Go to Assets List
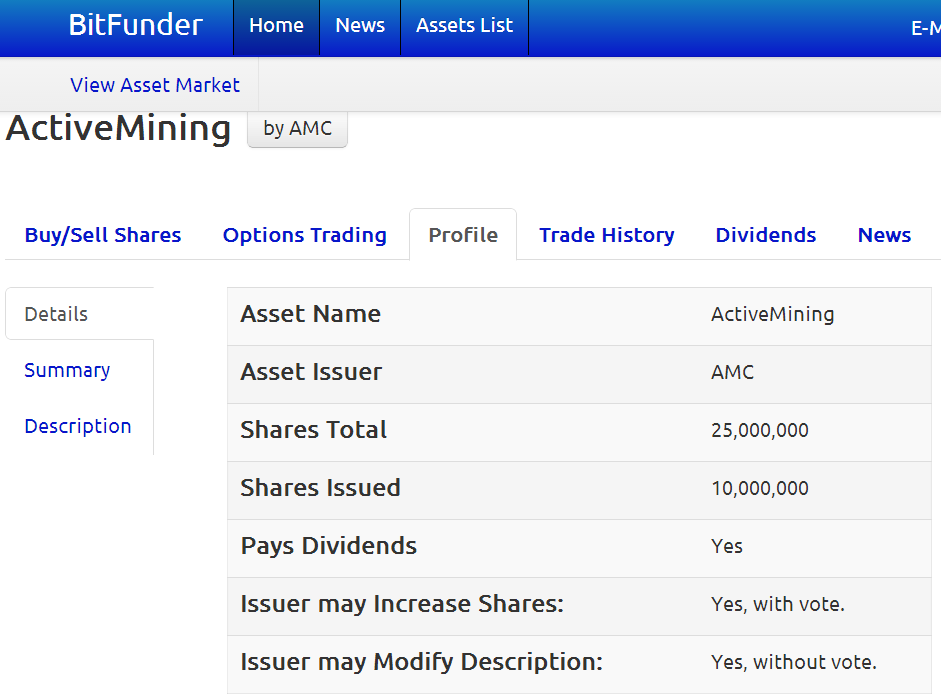This screenshot has height=700, width=941. pyautogui.click(x=464, y=28)
